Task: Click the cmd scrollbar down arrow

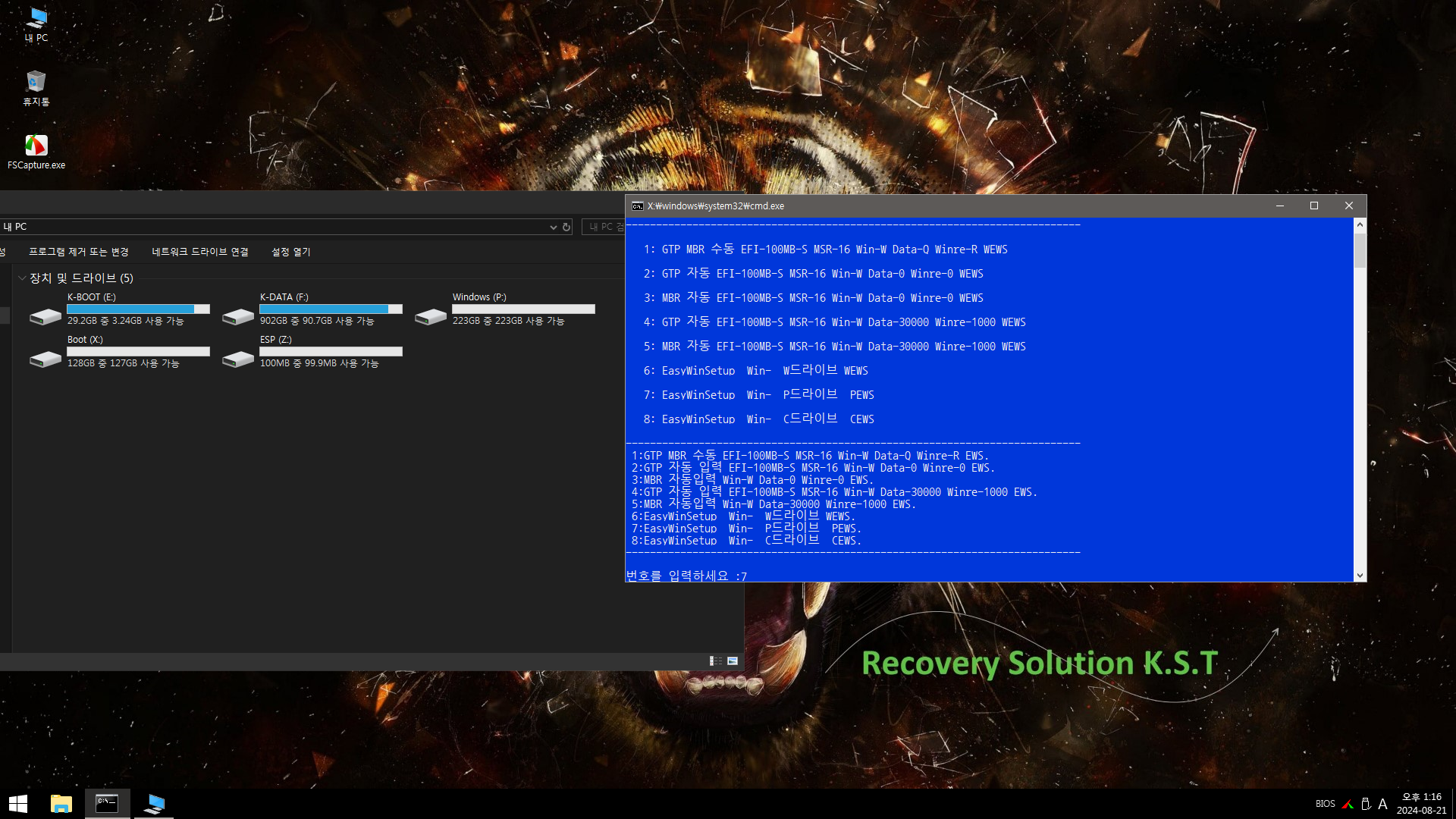Action: [1360, 576]
